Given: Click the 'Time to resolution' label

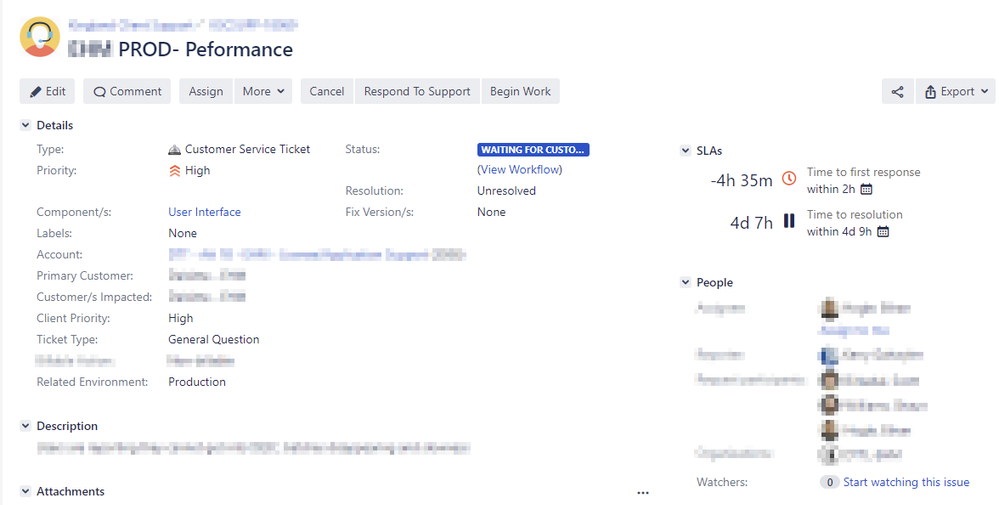Looking at the screenshot, I should pyautogui.click(x=854, y=215).
